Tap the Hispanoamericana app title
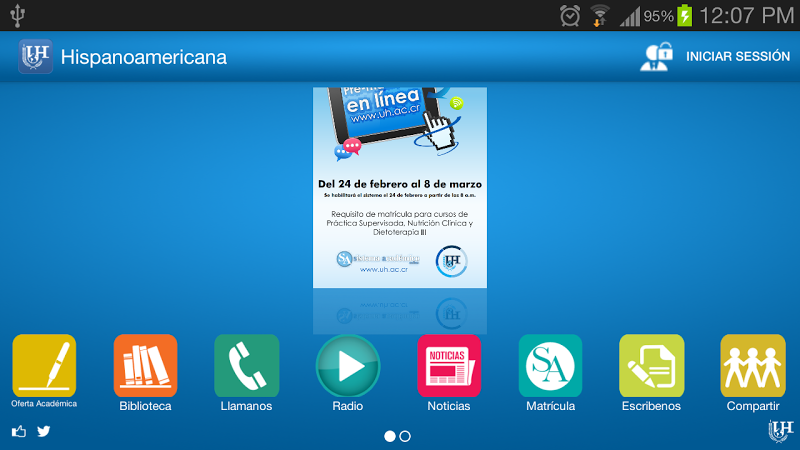 coord(143,57)
